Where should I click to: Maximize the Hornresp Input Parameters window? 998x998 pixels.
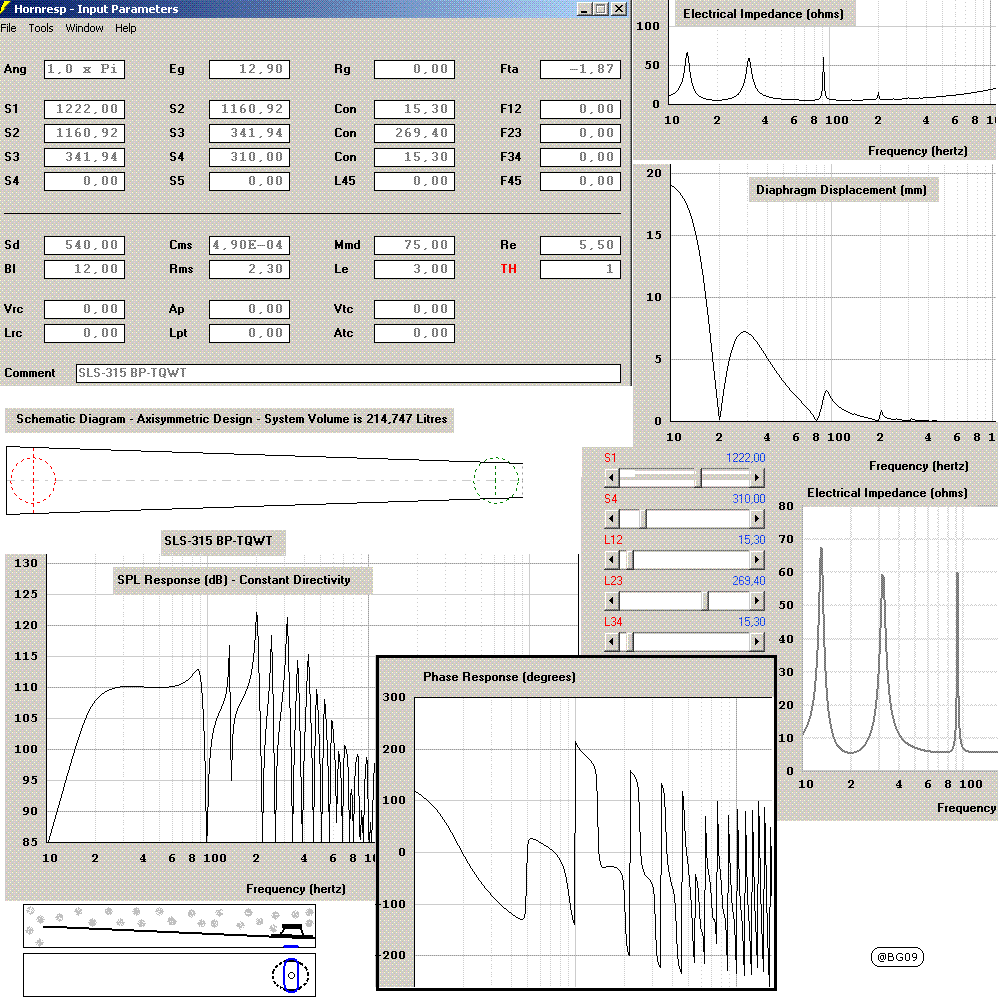[601, 9]
